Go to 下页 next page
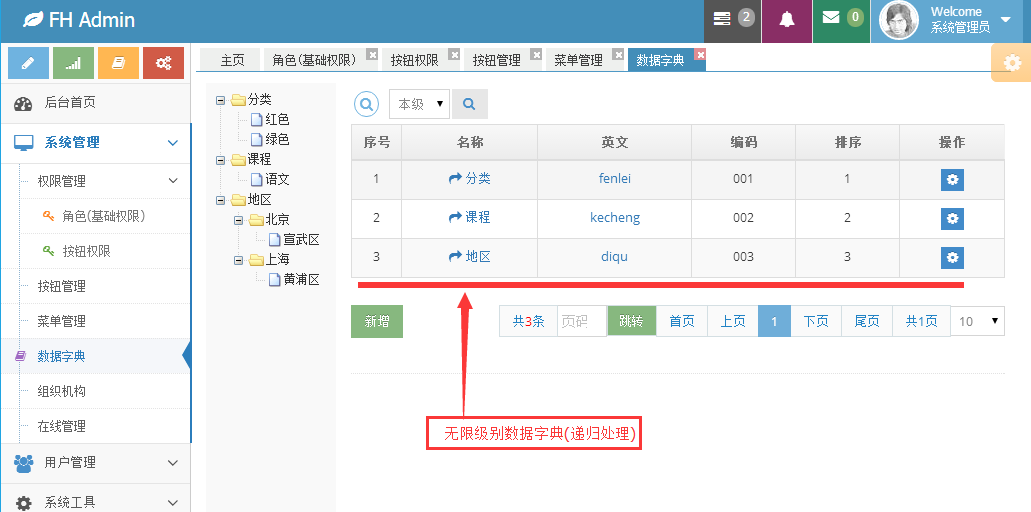 tap(816, 321)
